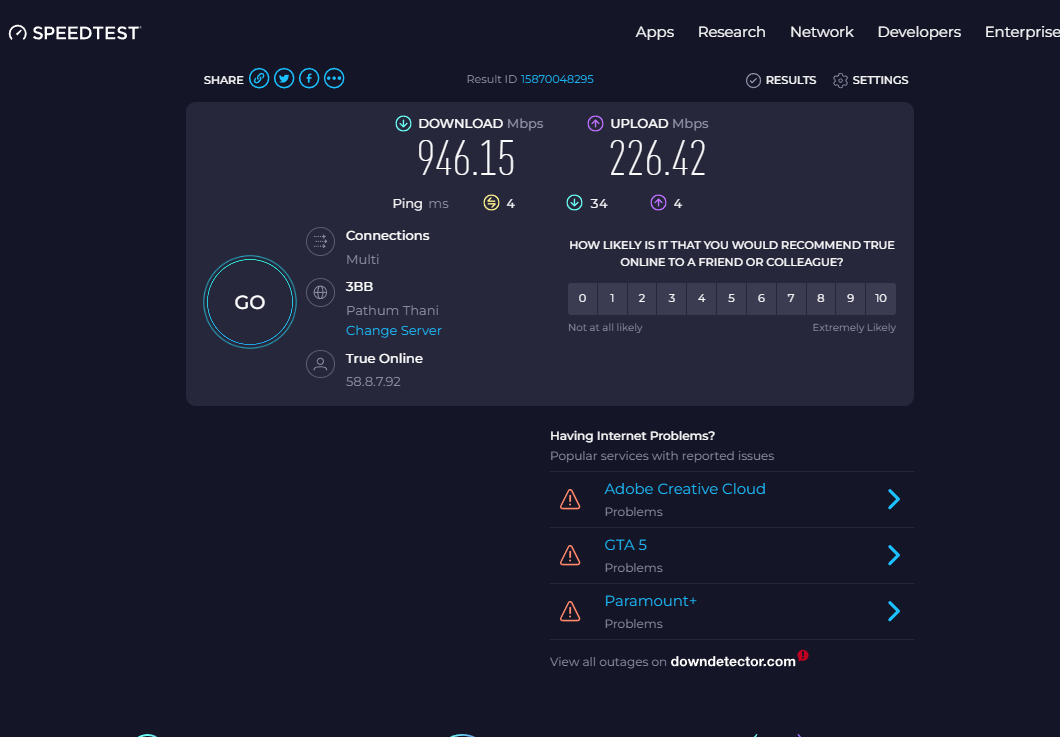This screenshot has width=1060, height=737.
Task: Click the Settings gear icon
Action: 840,80
